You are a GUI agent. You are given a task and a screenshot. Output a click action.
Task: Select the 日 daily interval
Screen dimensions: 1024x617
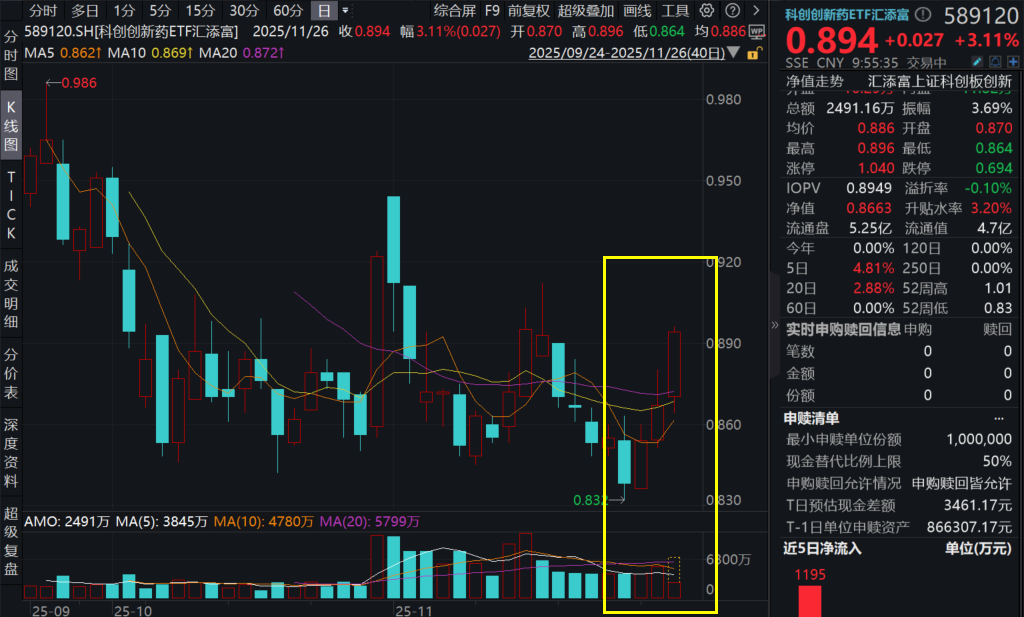point(324,10)
